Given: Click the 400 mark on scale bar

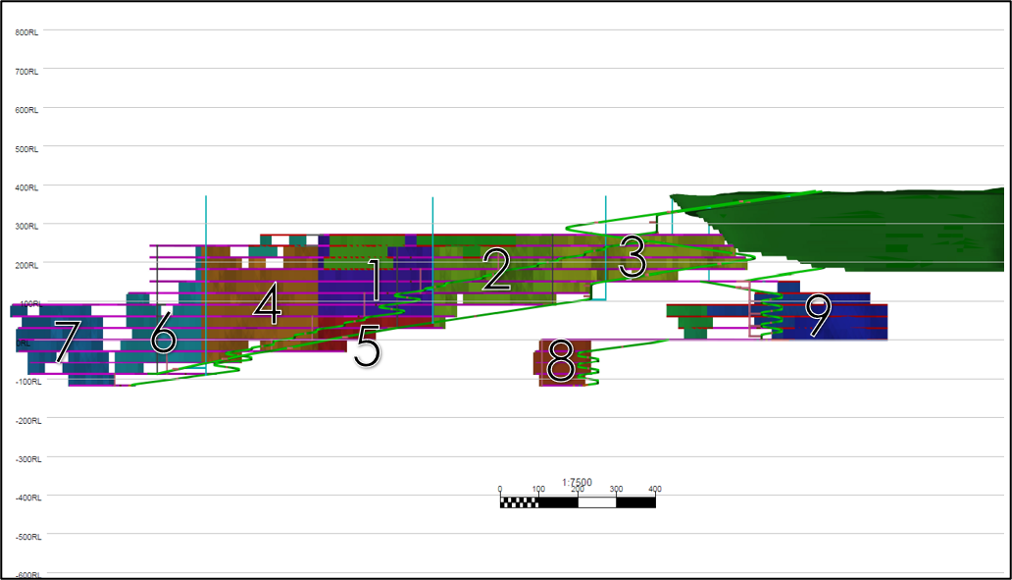Looking at the screenshot, I should click(655, 490).
